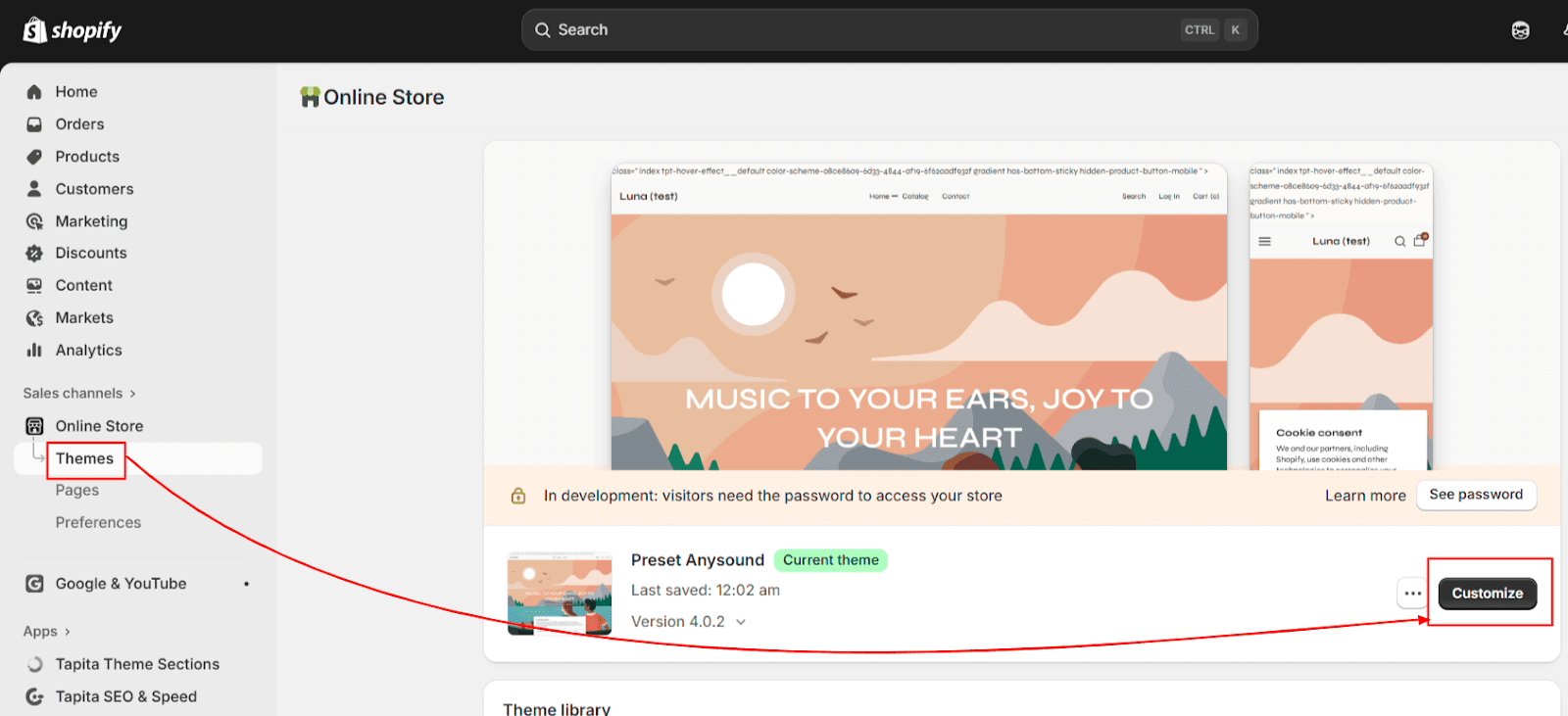The image size is (1568, 716).
Task: Click the Shopify logo
Action: coord(73,30)
